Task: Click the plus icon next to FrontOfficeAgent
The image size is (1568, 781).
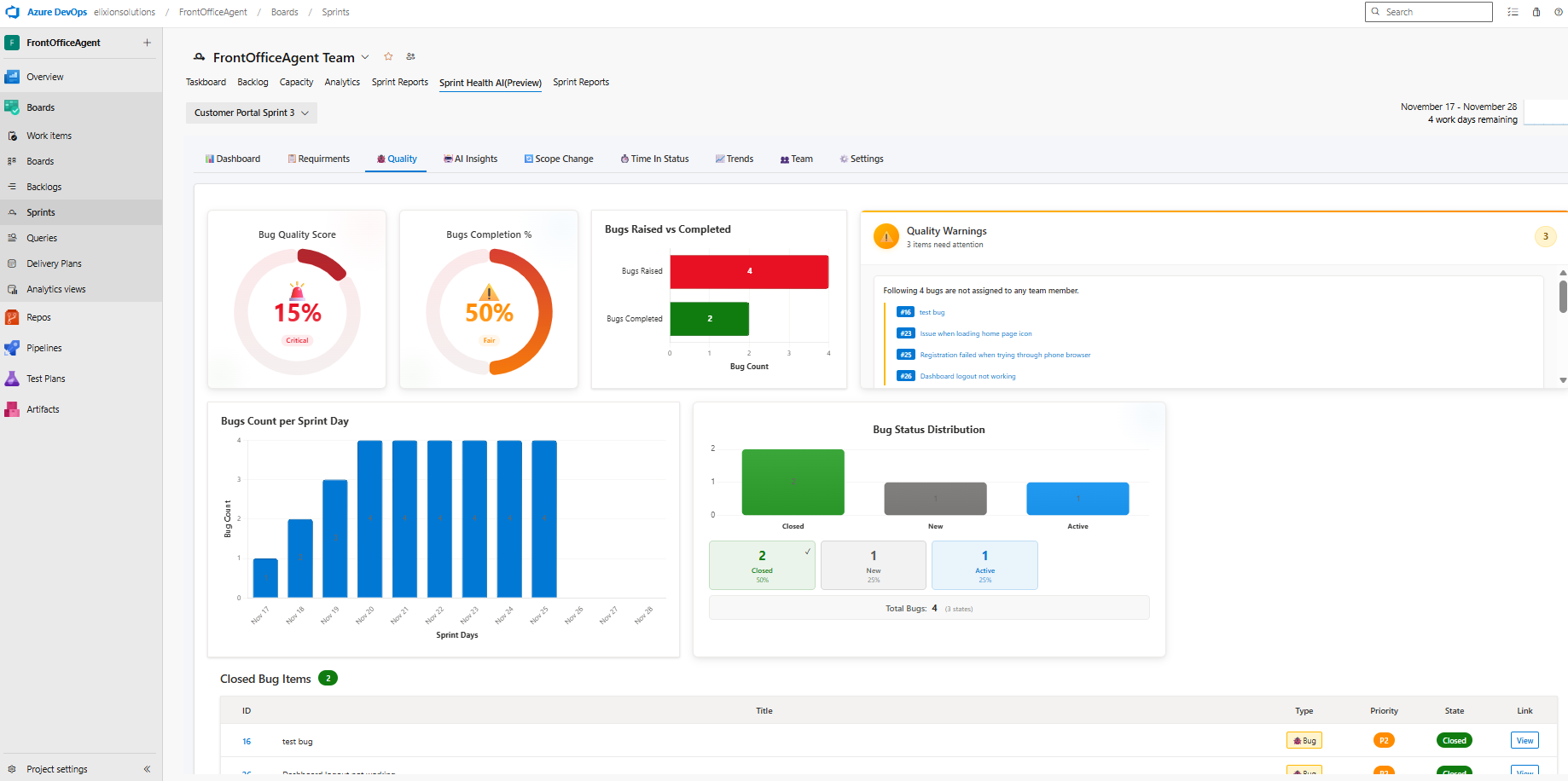Action: pyautogui.click(x=147, y=43)
